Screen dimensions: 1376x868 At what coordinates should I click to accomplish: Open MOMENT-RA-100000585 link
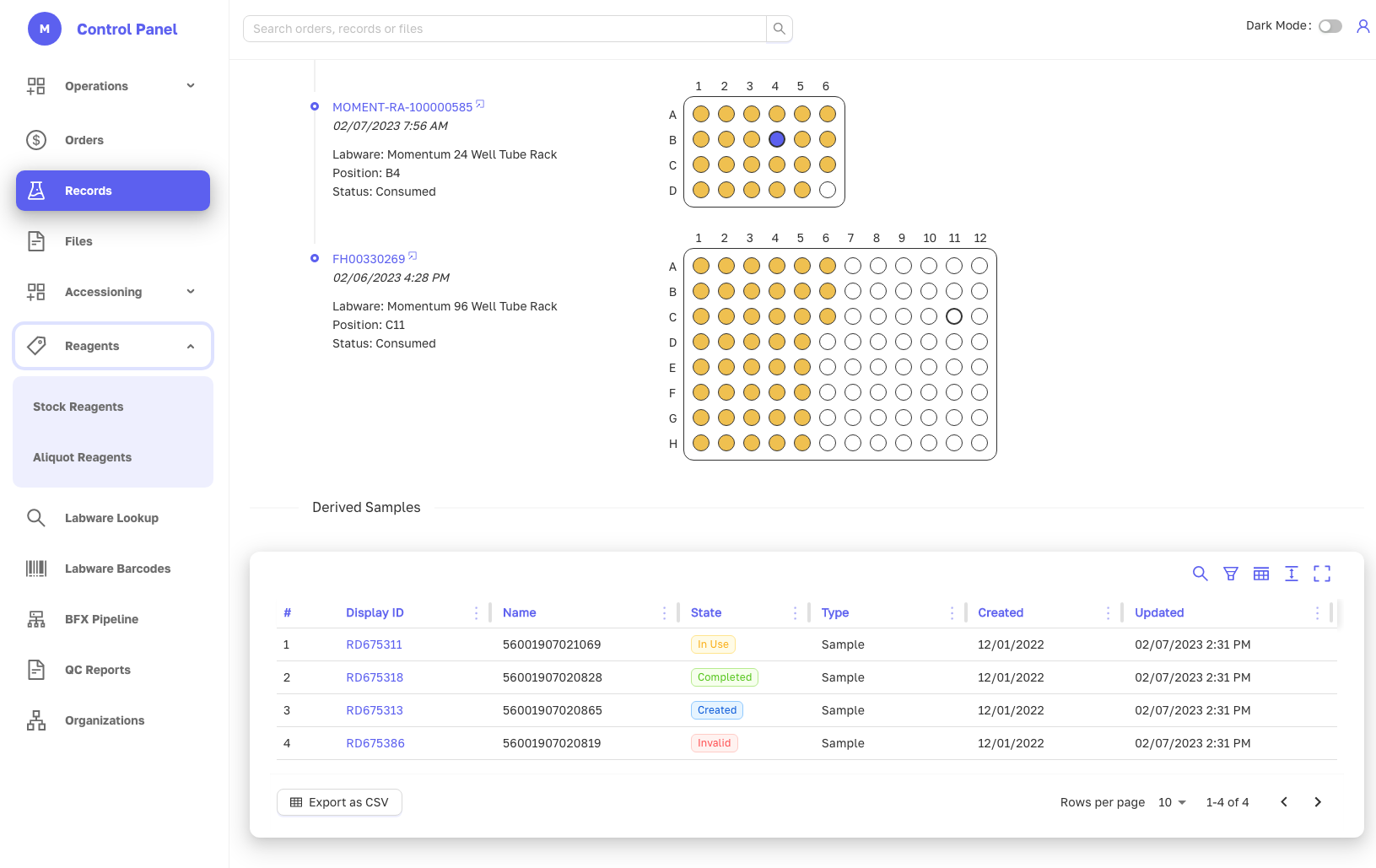coord(402,107)
